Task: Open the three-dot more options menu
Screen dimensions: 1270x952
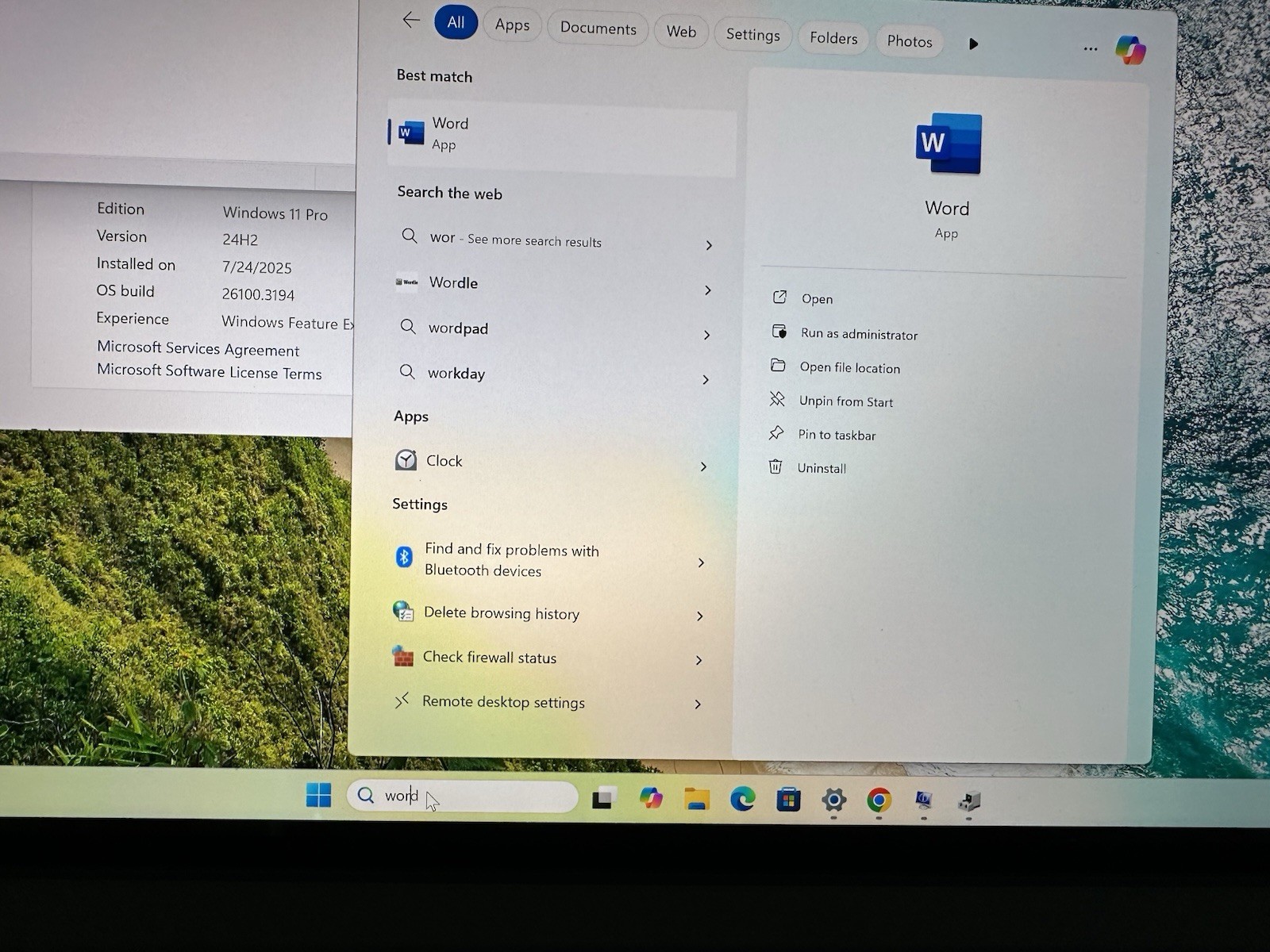Action: pyautogui.click(x=1091, y=48)
